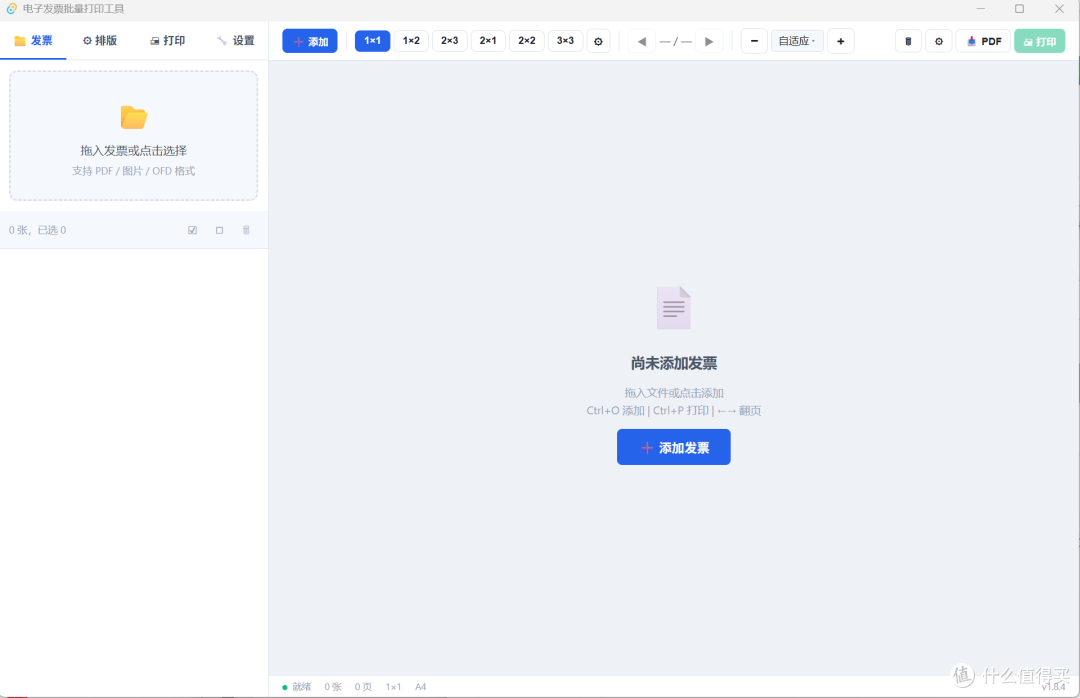This screenshot has height=698, width=1080.
Task: Select the 1×2 layout
Action: (x=411, y=41)
